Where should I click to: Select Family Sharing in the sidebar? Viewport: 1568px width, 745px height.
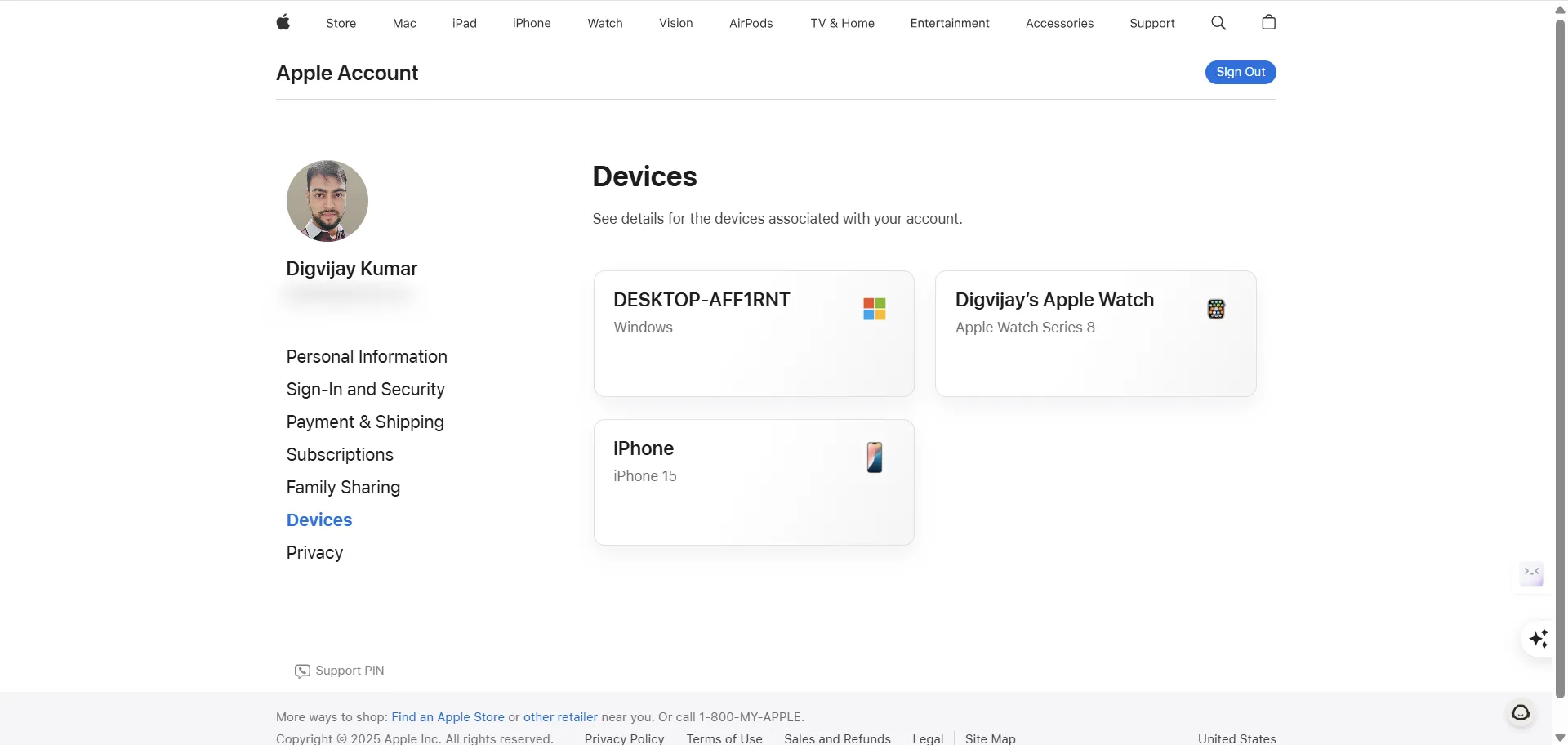[x=343, y=487]
